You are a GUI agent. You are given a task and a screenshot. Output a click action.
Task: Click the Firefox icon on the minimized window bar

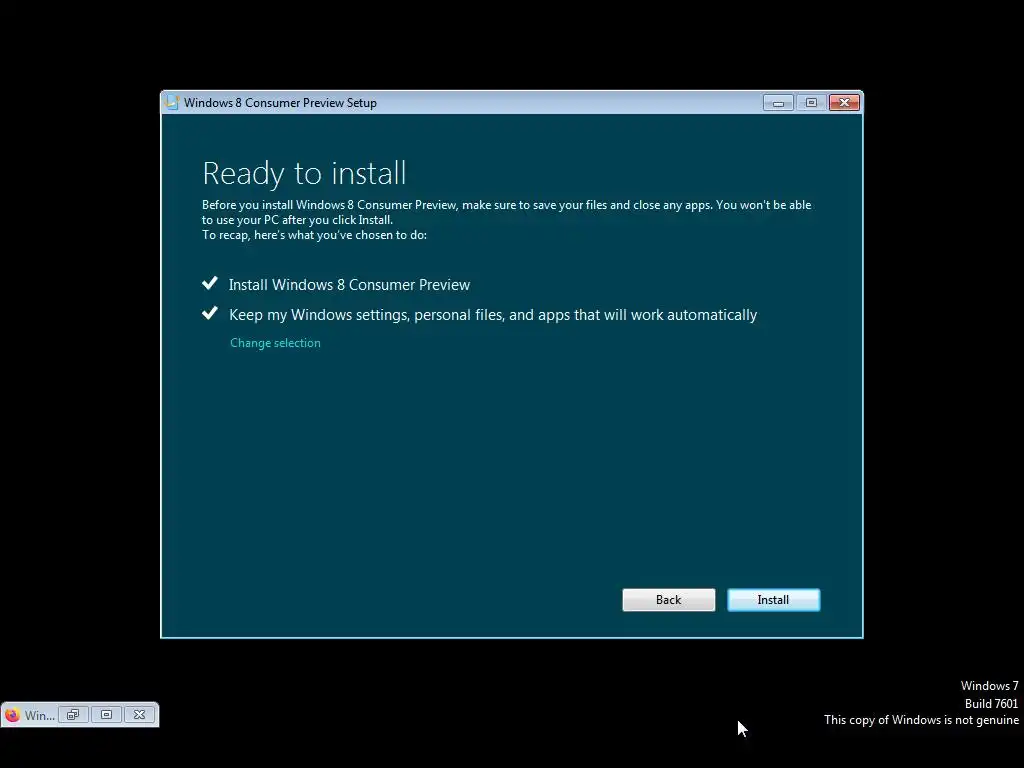[12, 715]
